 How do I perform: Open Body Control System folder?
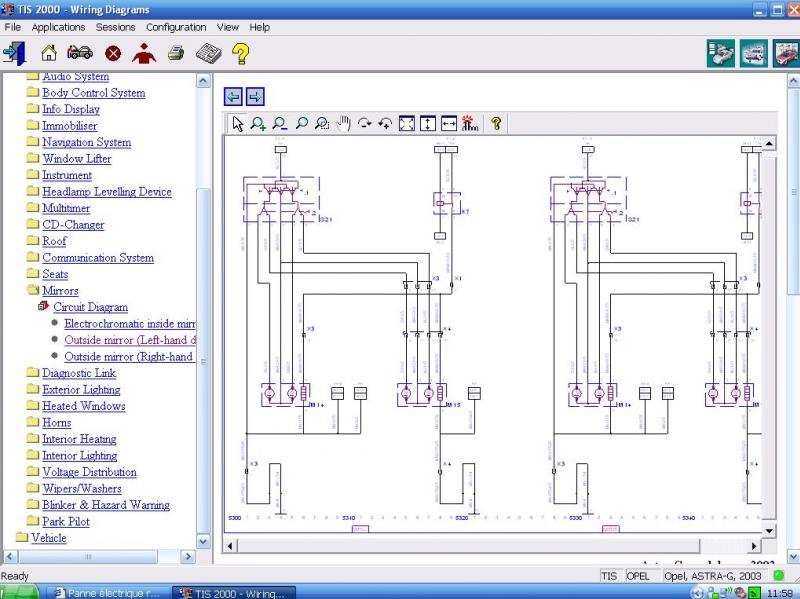click(x=94, y=93)
